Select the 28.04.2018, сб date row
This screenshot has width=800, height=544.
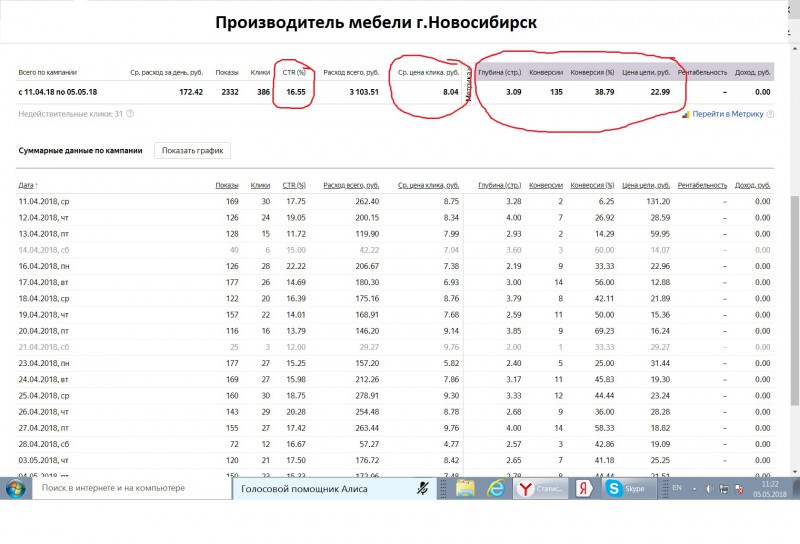pyautogui.click(x=395, y=444)
